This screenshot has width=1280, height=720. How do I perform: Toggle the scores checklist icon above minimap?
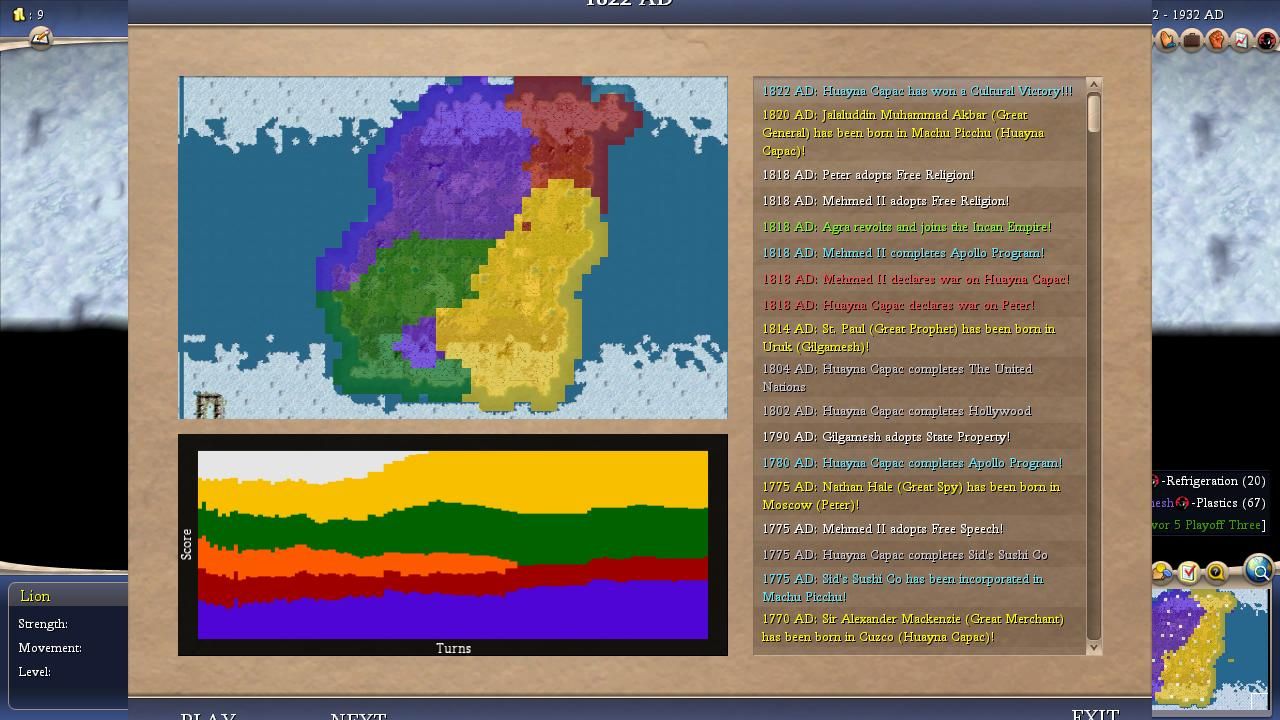point(1189,573)
